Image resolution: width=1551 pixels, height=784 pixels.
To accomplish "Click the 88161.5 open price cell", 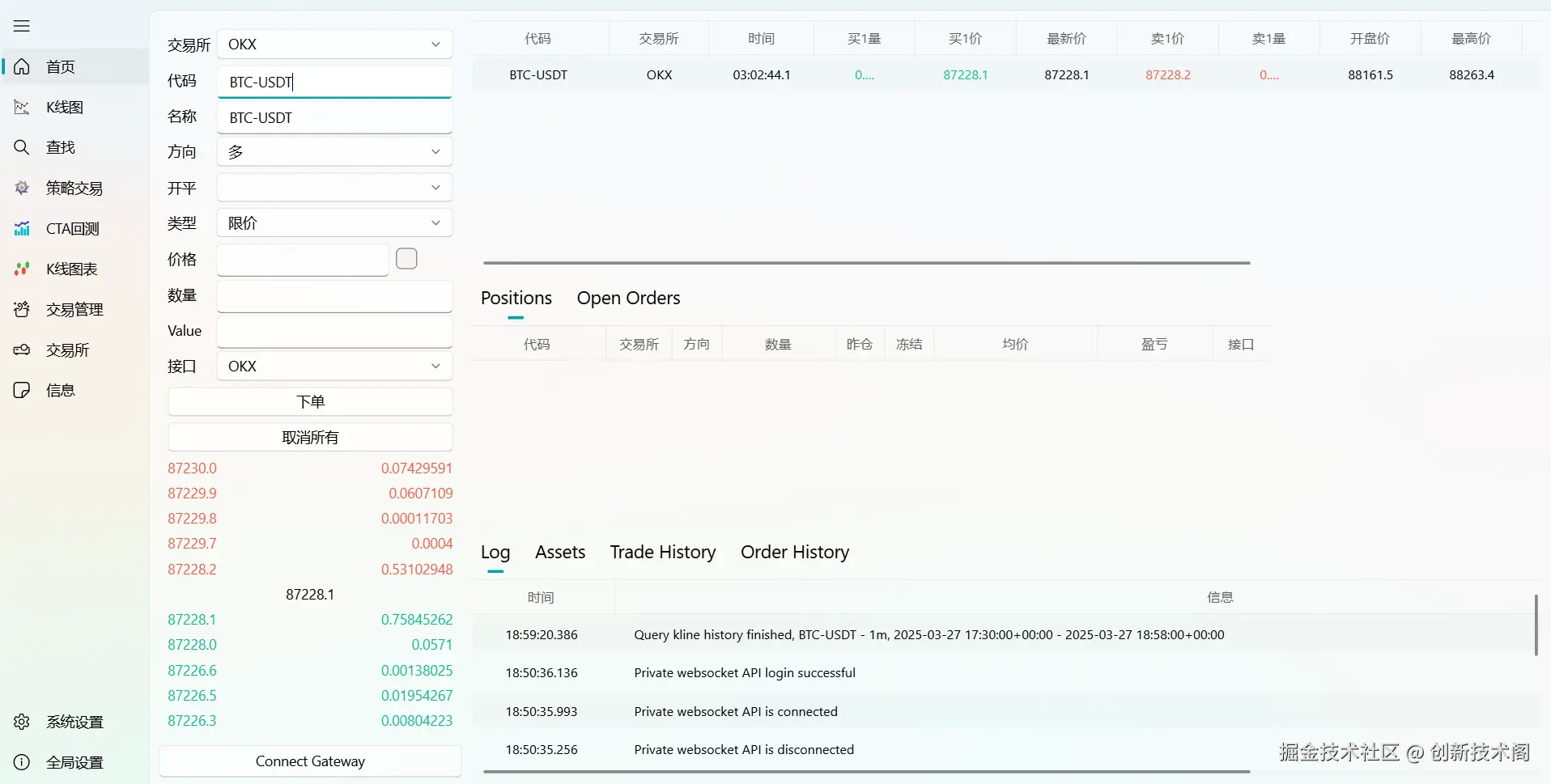I will (x=1370, y=75).
